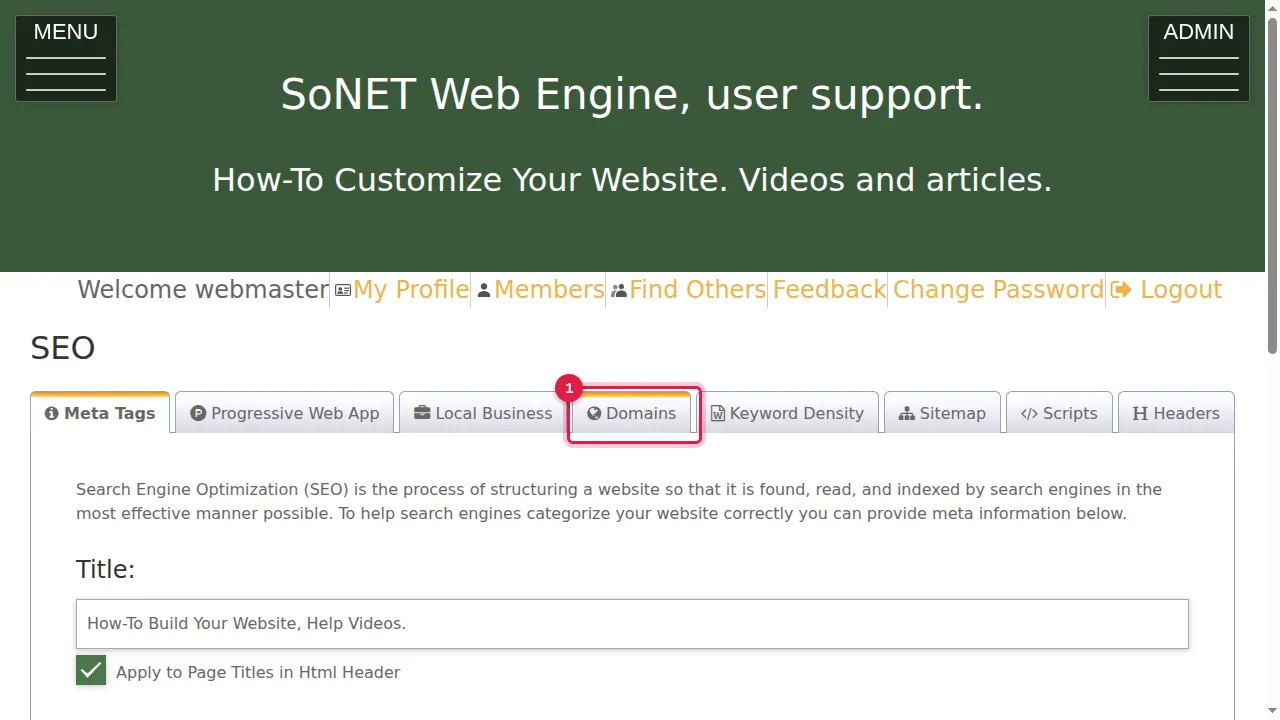Click the Headers H icon

[1140, 413]
